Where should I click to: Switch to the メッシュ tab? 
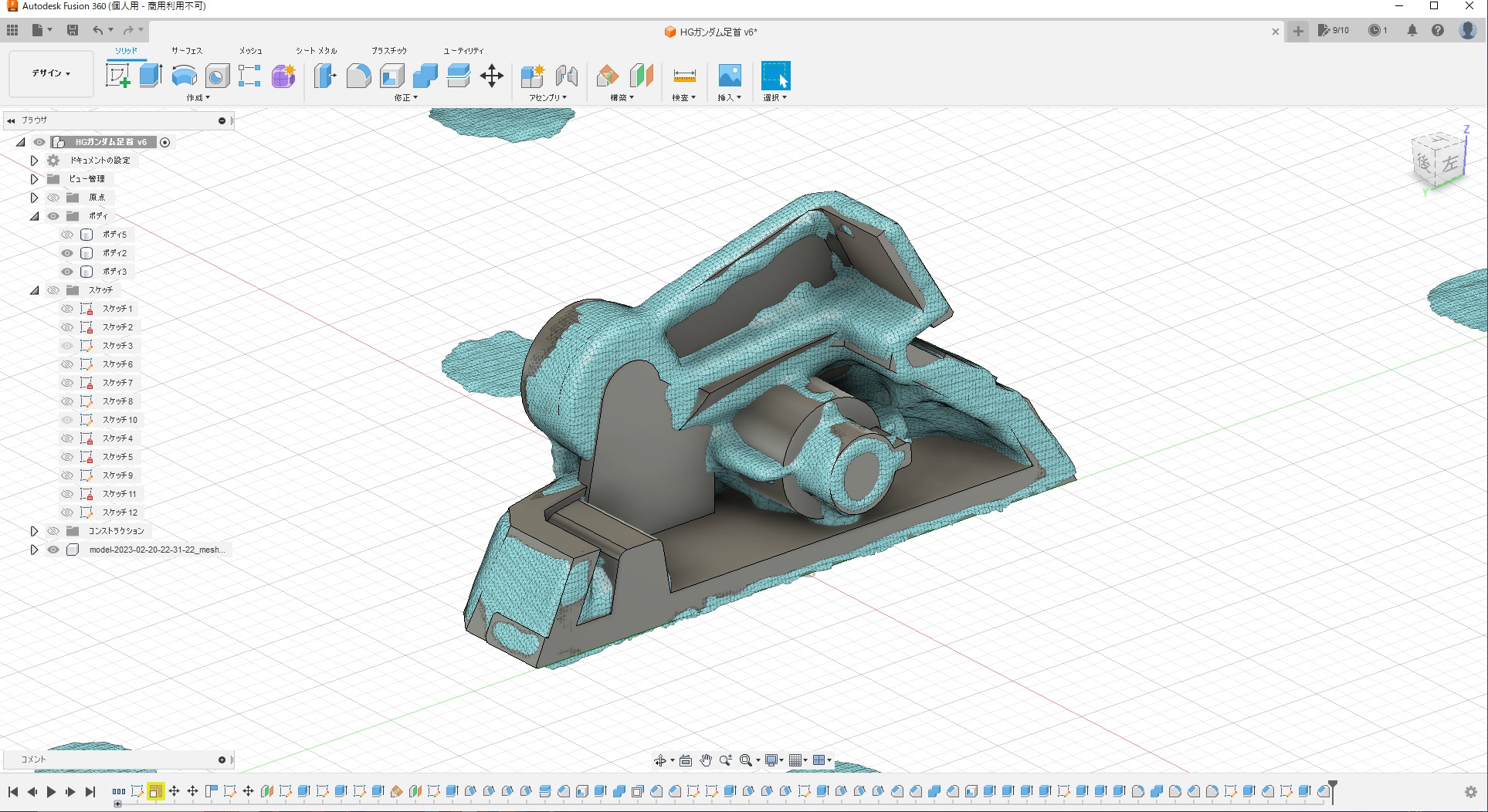click(x=250, y=51)
